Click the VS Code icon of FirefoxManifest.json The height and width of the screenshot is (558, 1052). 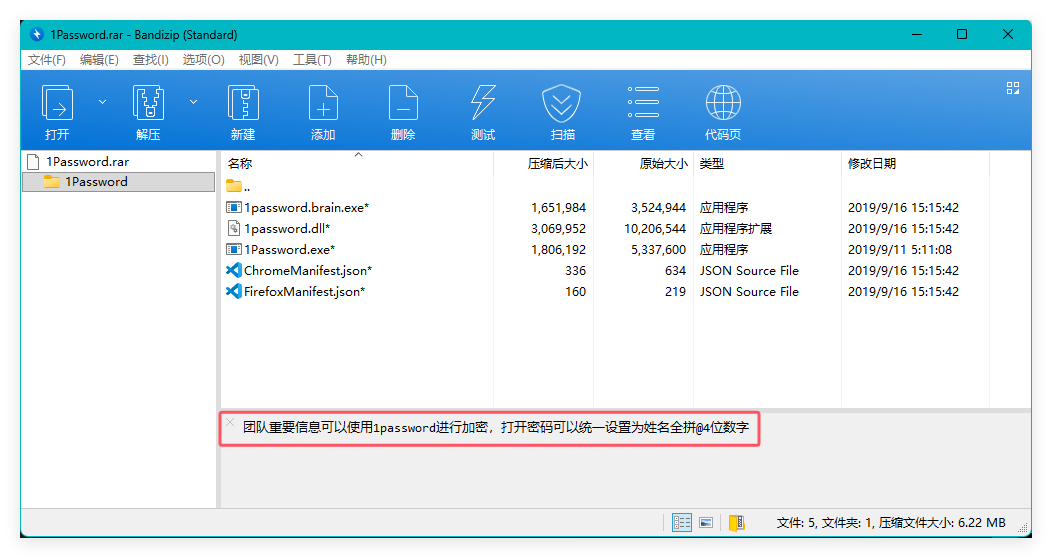(233, 291)
